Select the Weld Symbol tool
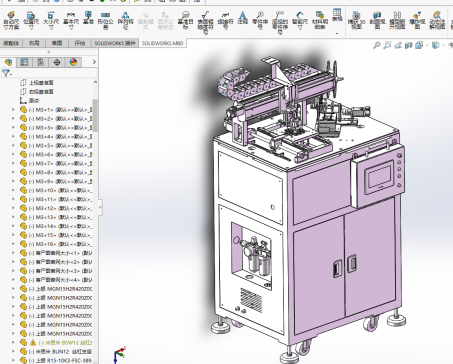This screenshot has width=453, height=364. tap(225, 20)
